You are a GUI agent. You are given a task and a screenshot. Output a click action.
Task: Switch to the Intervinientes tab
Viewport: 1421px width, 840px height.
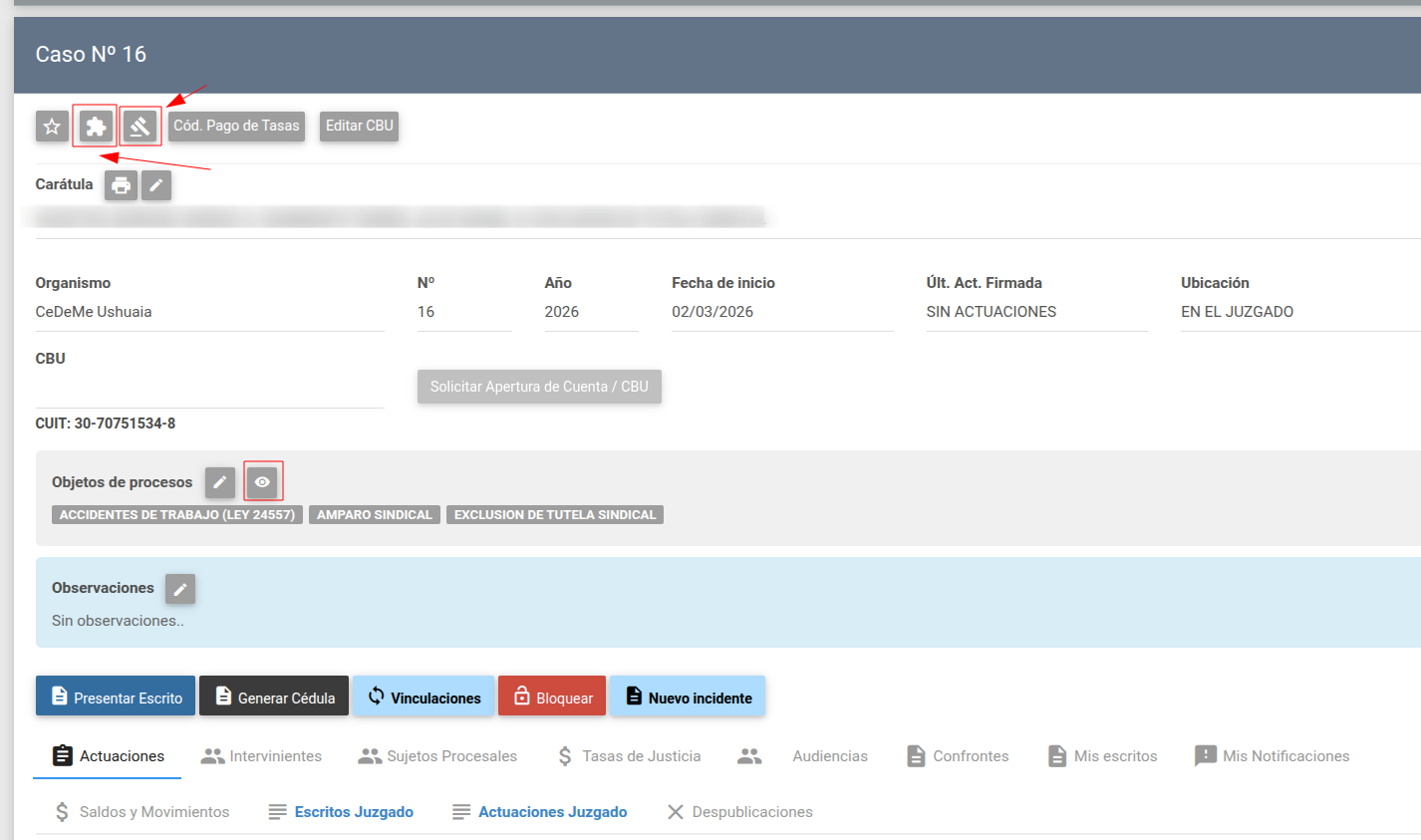[261, 756]
